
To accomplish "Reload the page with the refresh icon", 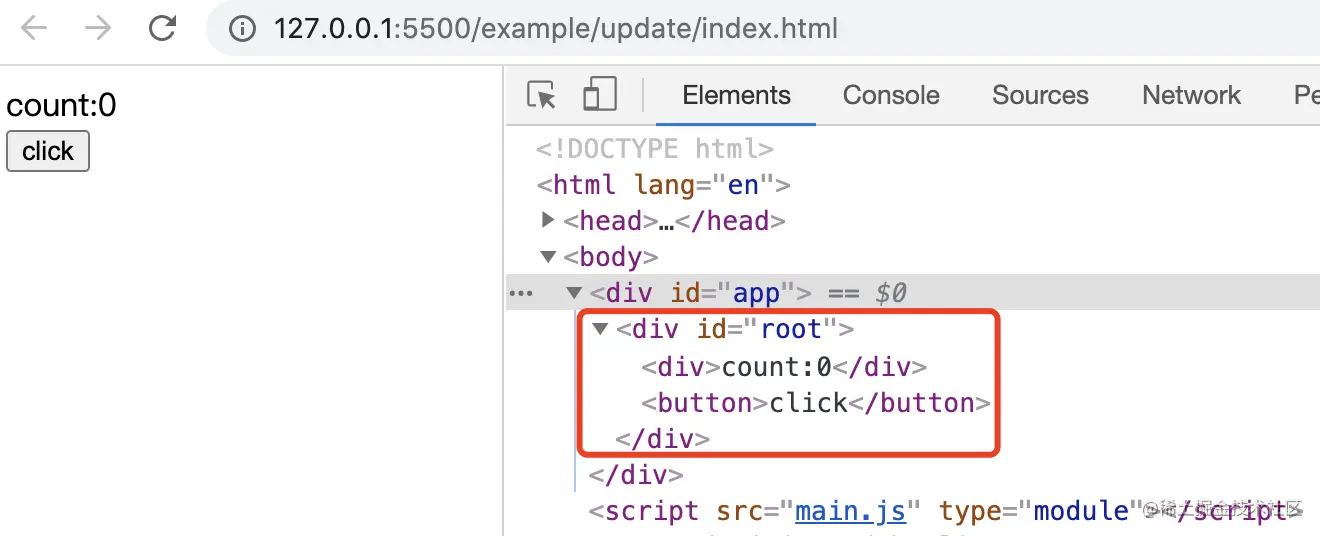I will click(x=162, y=28).
